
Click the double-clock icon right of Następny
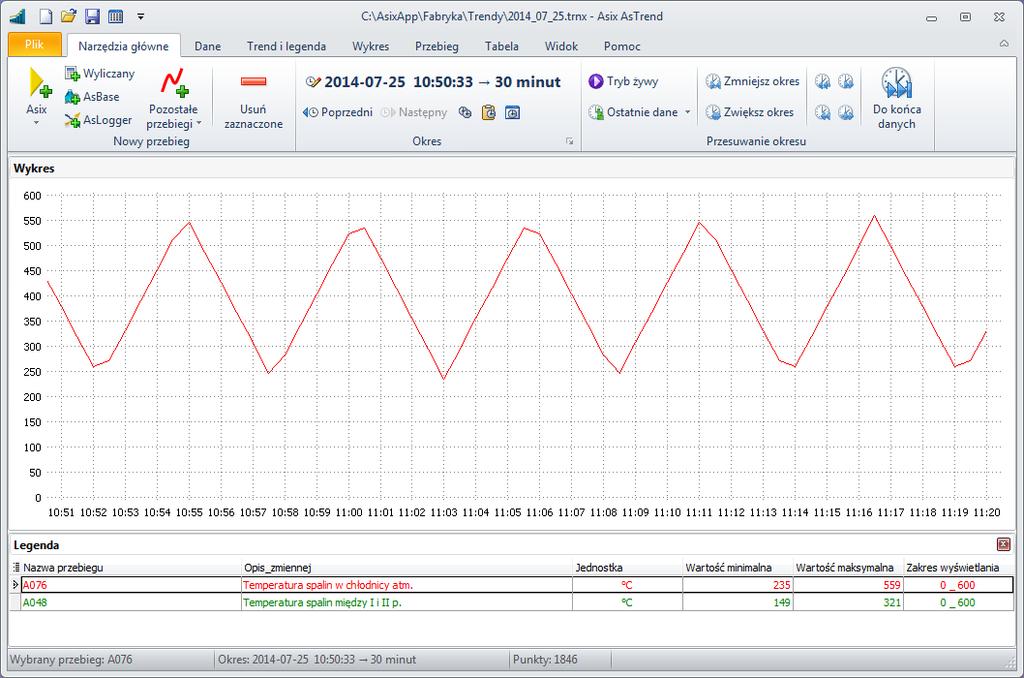[x=465, y=112]
